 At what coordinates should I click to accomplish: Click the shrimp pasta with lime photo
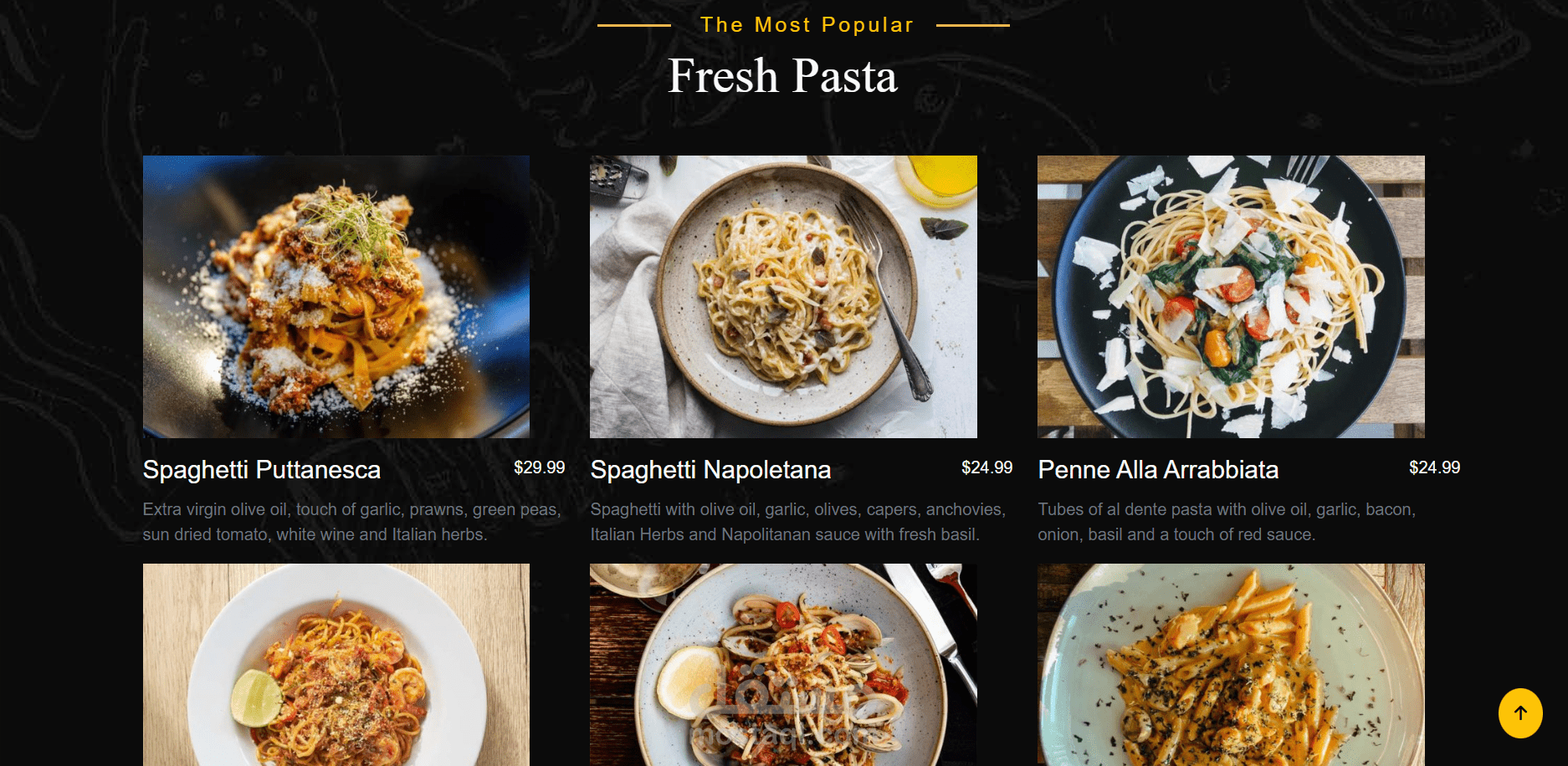[336, 665]
